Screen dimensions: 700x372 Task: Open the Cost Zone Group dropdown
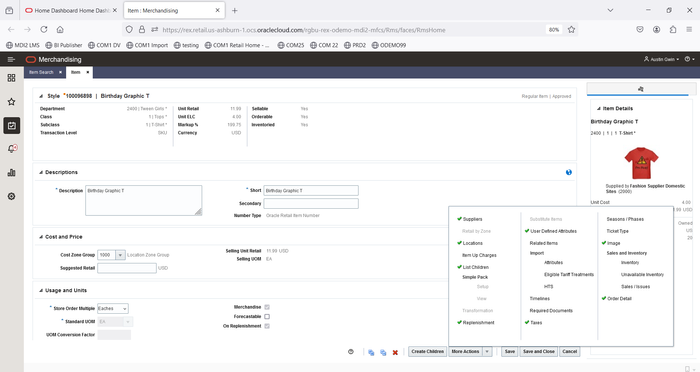tap(120, 255)
